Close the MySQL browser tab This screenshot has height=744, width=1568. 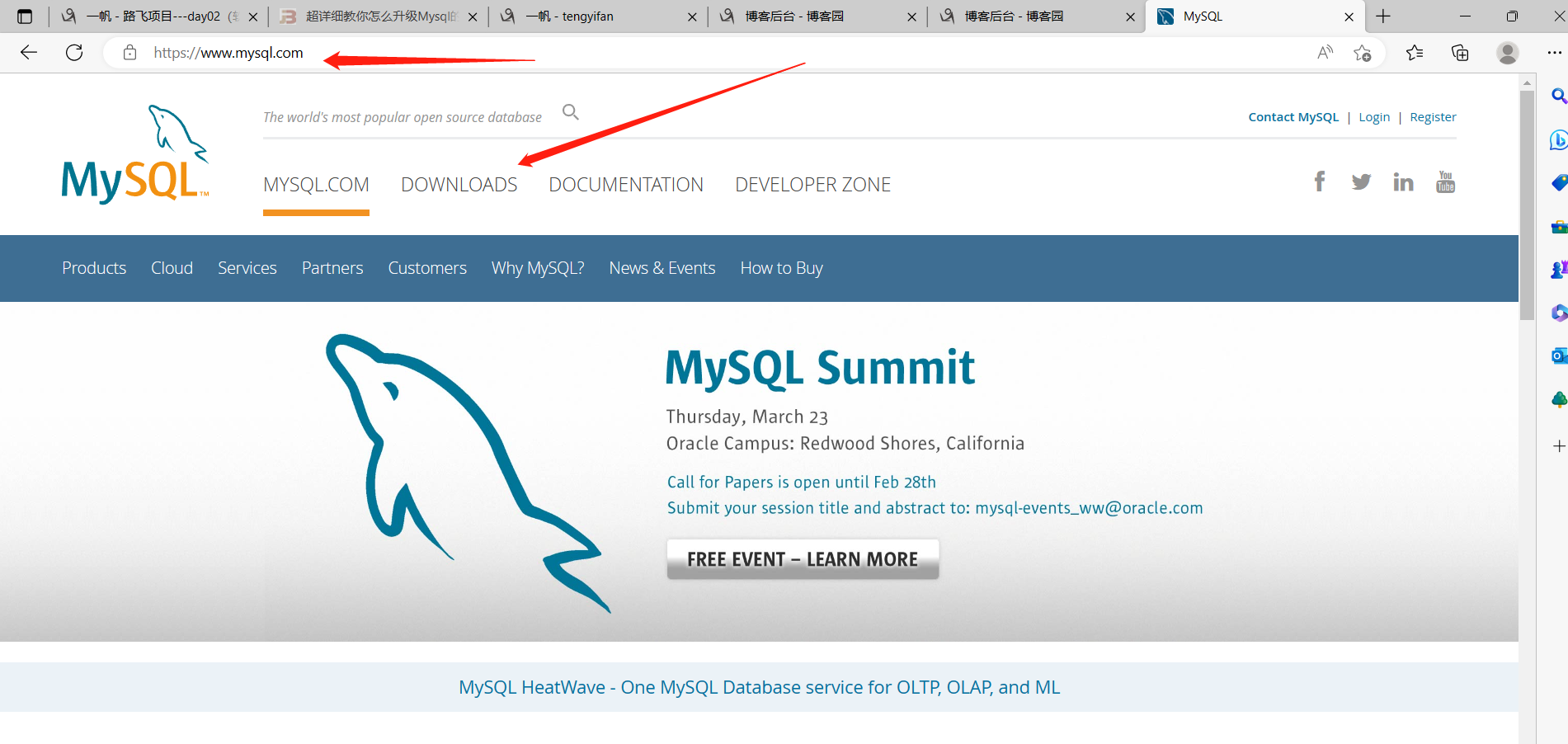point(1349,16)
